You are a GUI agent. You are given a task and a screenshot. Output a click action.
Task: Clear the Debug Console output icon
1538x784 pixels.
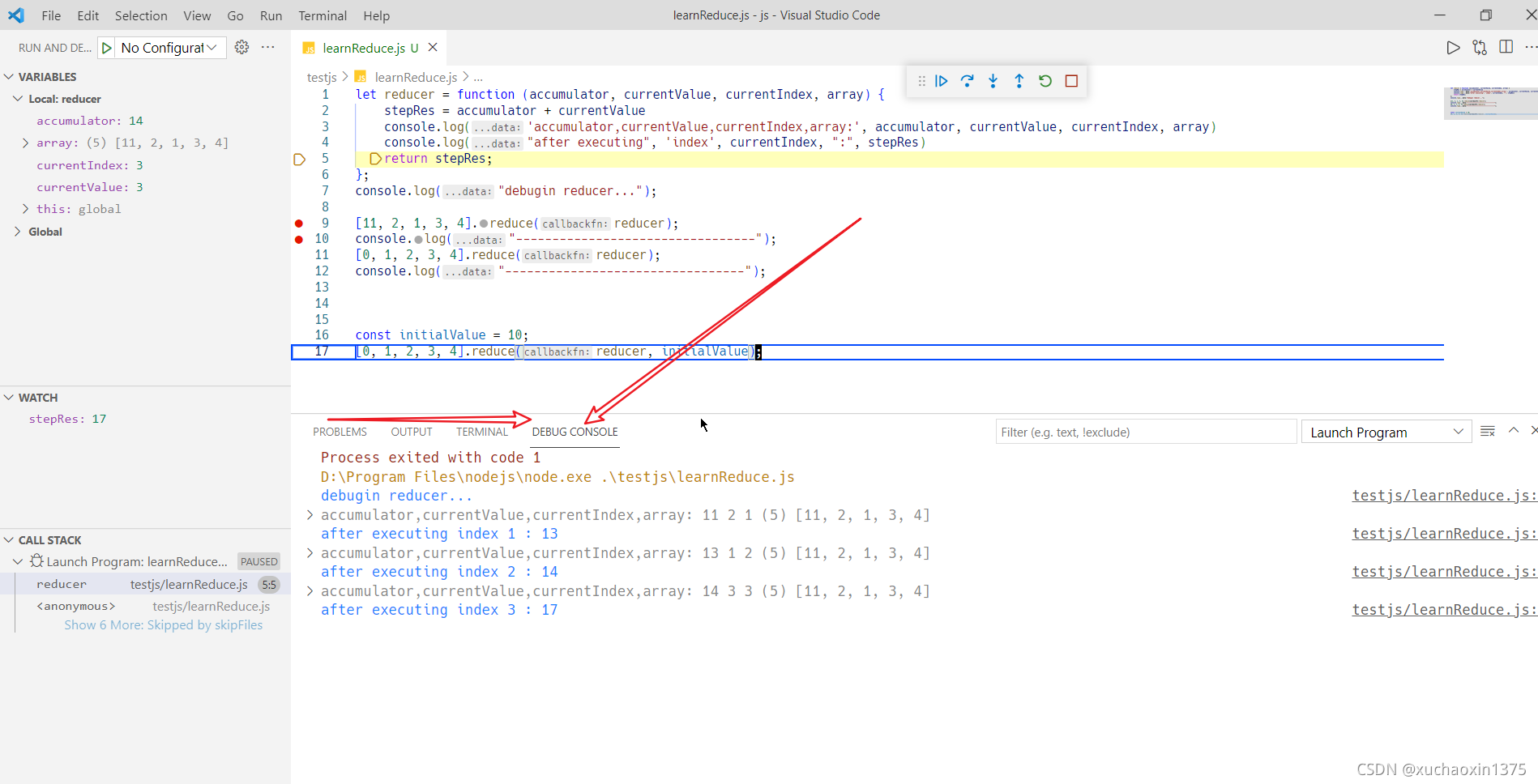tap(1488, 431)
